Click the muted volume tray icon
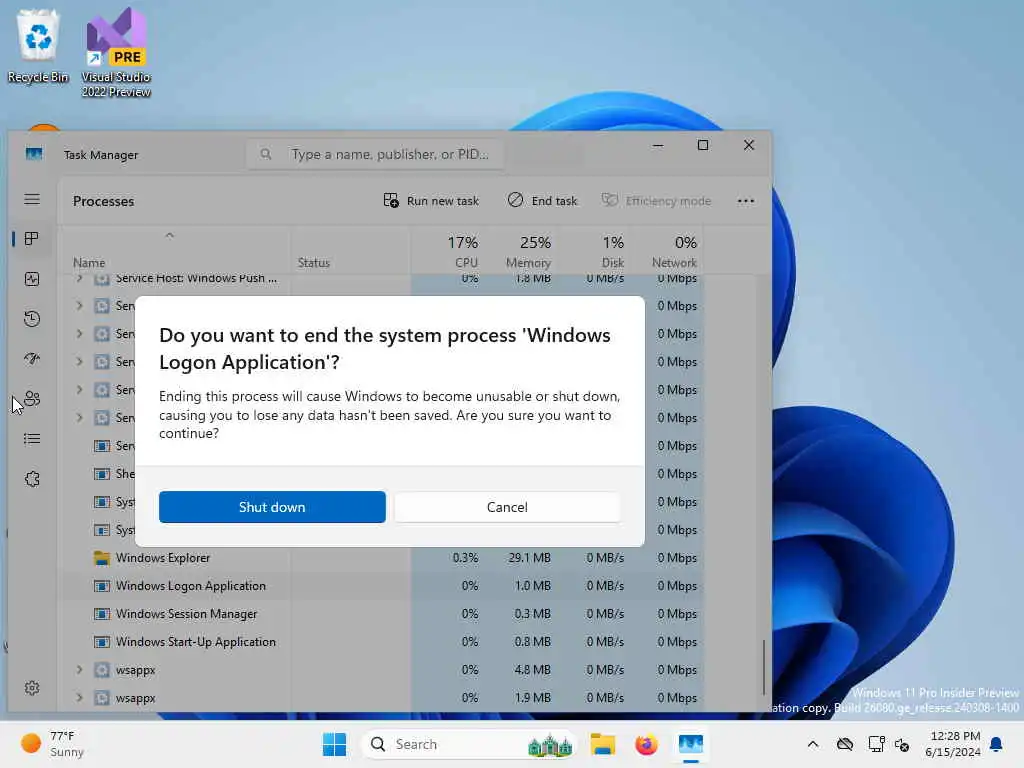Image resolution: width=1024 pixels, height=768 pixels. (x=902, y=744)
